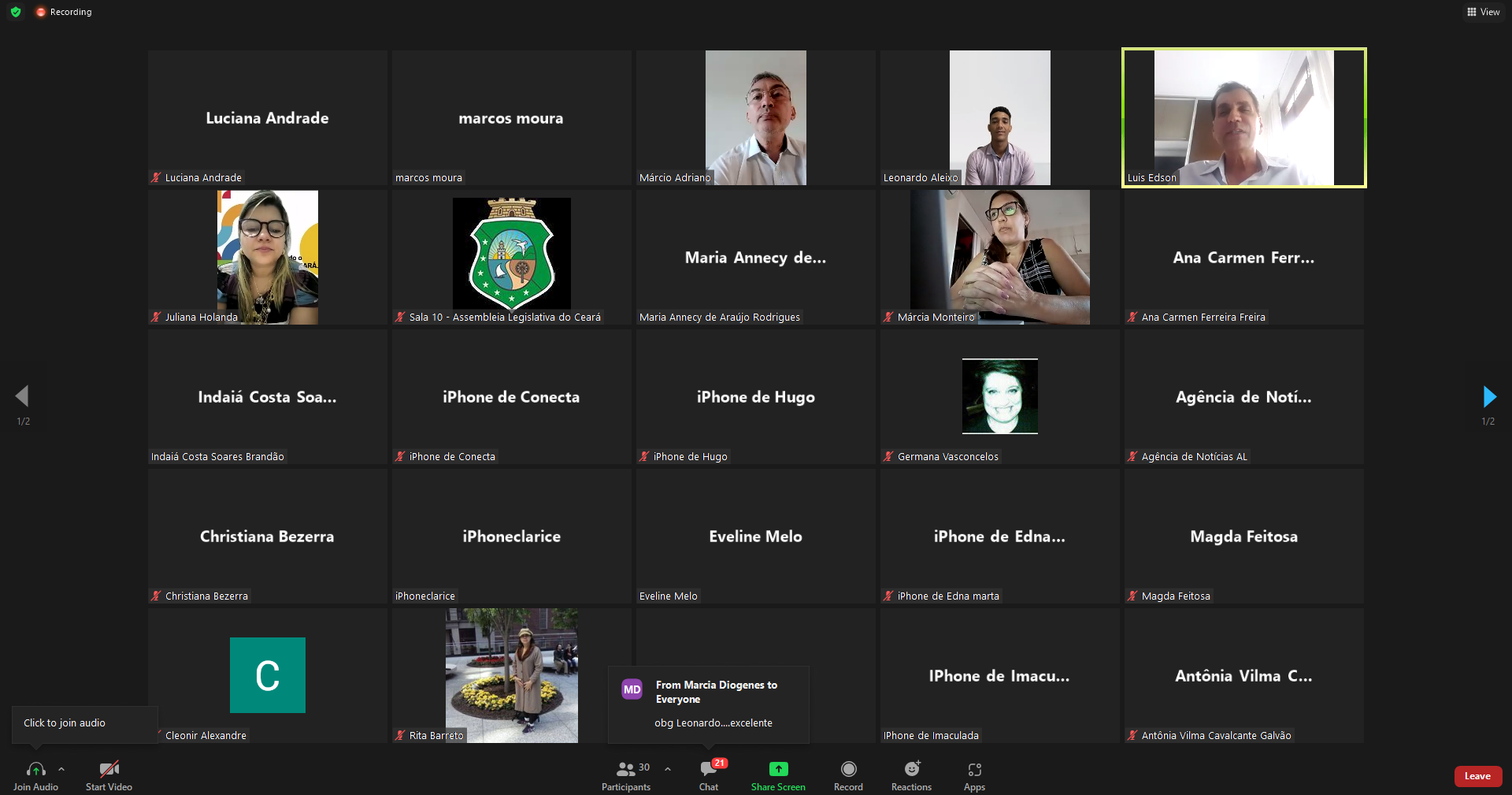This screenshot has width=1512, height=795.
Task: Click the green Share Screen icon
Action: tap(778, 769)
